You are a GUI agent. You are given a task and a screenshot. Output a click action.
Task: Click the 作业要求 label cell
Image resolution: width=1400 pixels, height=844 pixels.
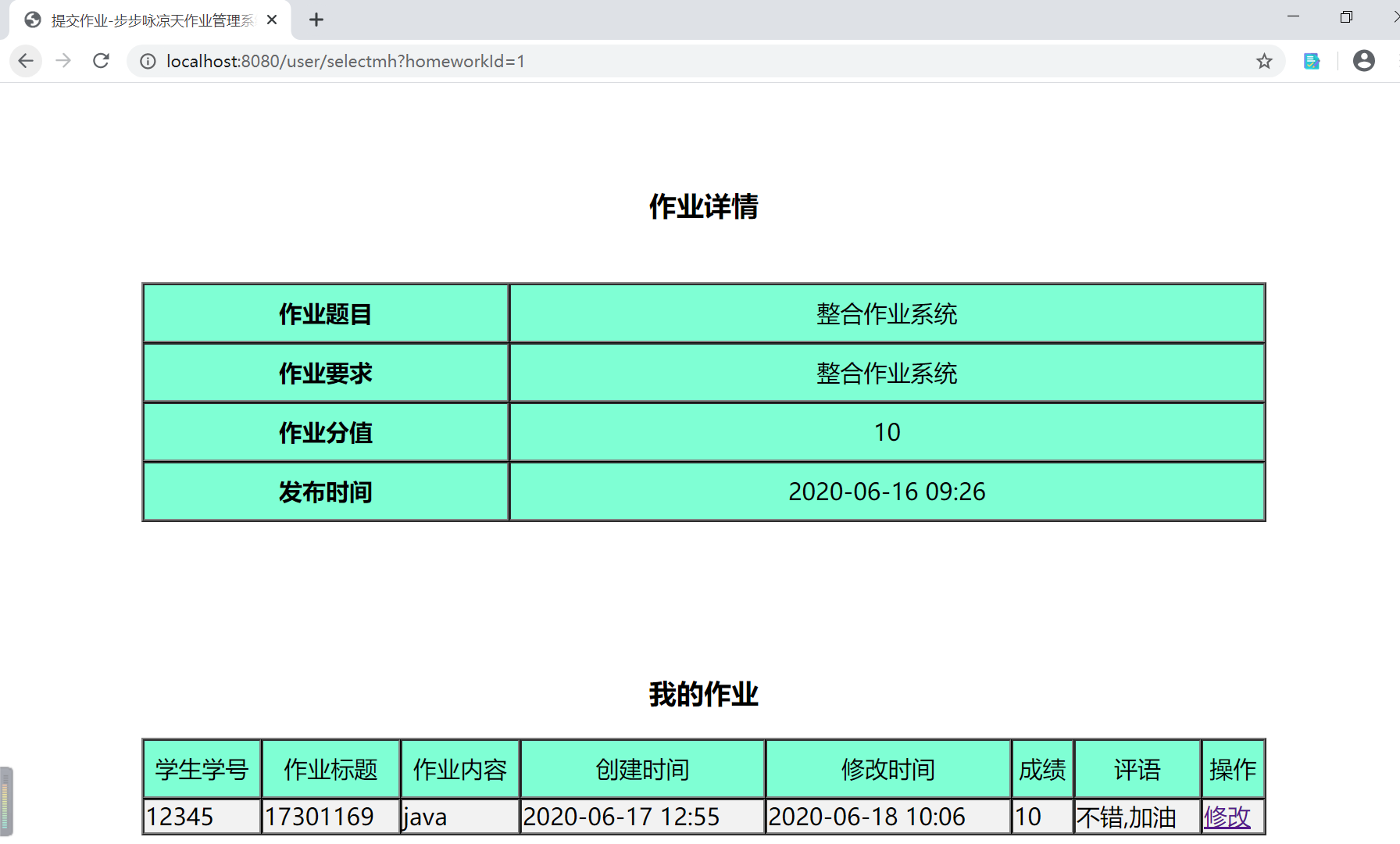326,373
